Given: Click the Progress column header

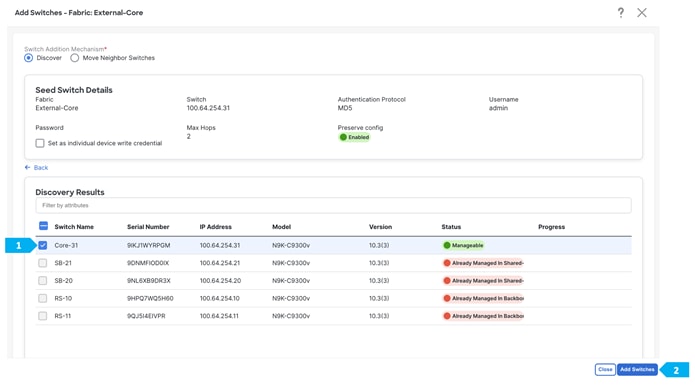Looking at the screenshot, I should point(551,226).
